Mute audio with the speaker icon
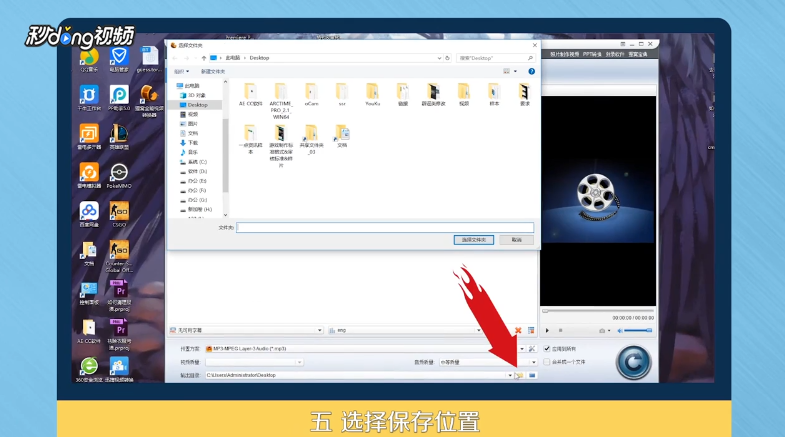The height and width of the screenshot is (437, 785). 620,330
